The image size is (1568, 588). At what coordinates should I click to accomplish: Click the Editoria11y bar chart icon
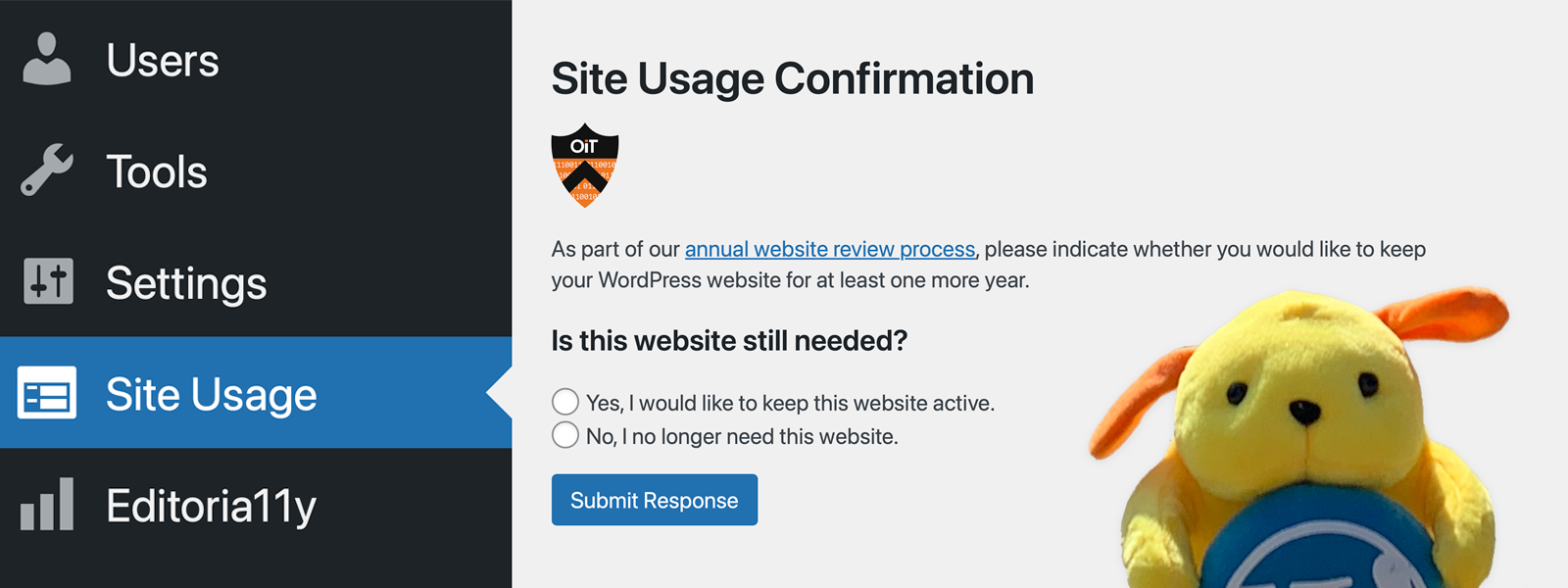point(47,505)
